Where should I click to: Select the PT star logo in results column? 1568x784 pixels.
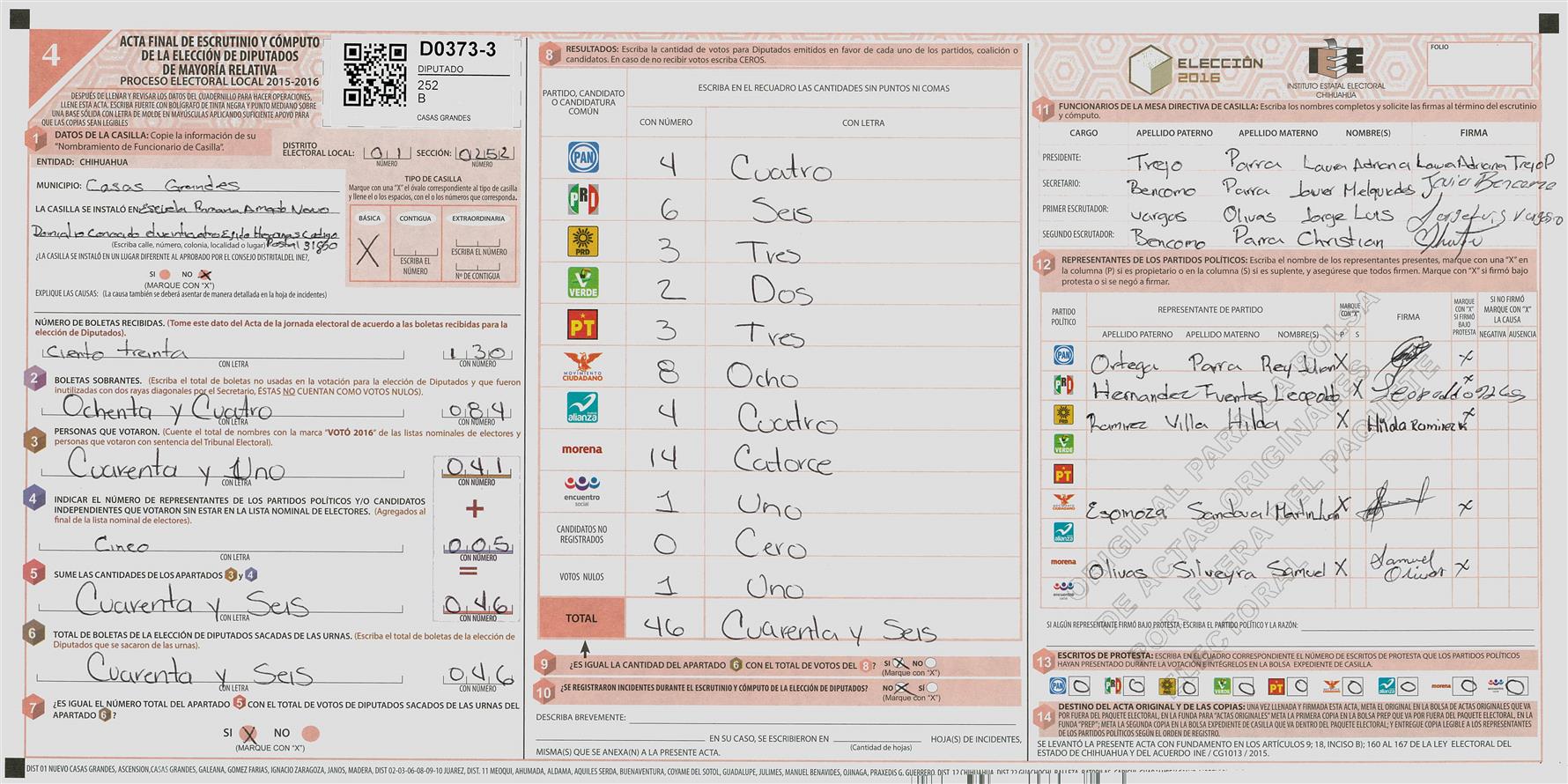[x=582, y=324]
